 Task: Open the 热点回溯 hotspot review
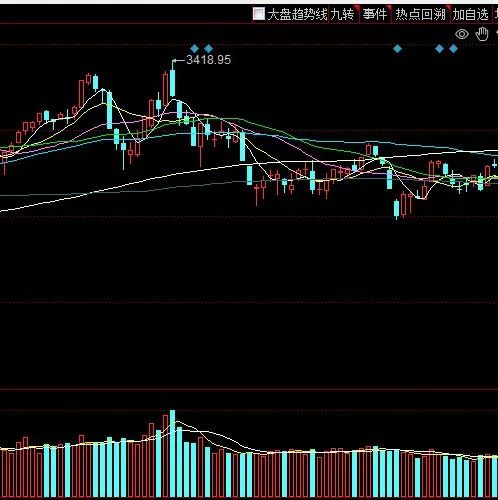pos(421,14)
